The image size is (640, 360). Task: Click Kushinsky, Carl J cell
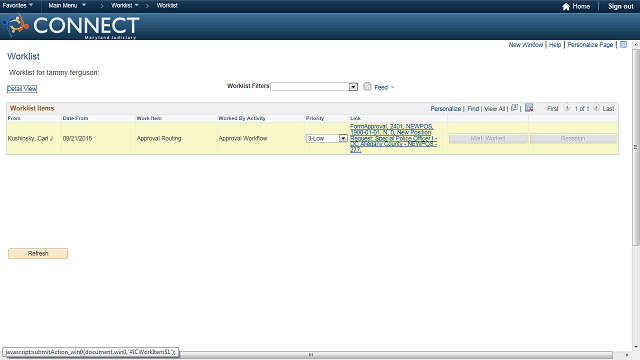coord(30,138)
